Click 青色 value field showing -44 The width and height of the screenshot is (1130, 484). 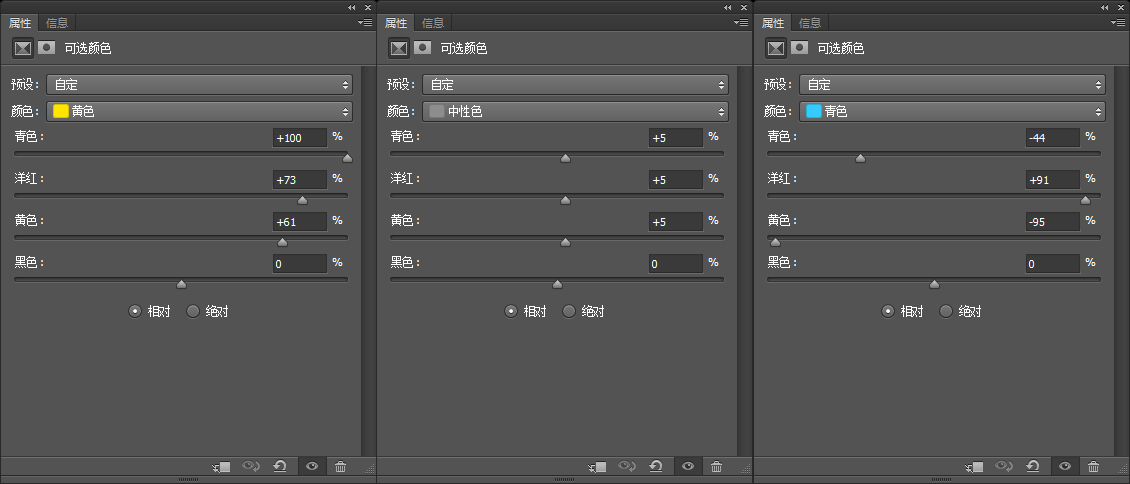coord(1053,138)
